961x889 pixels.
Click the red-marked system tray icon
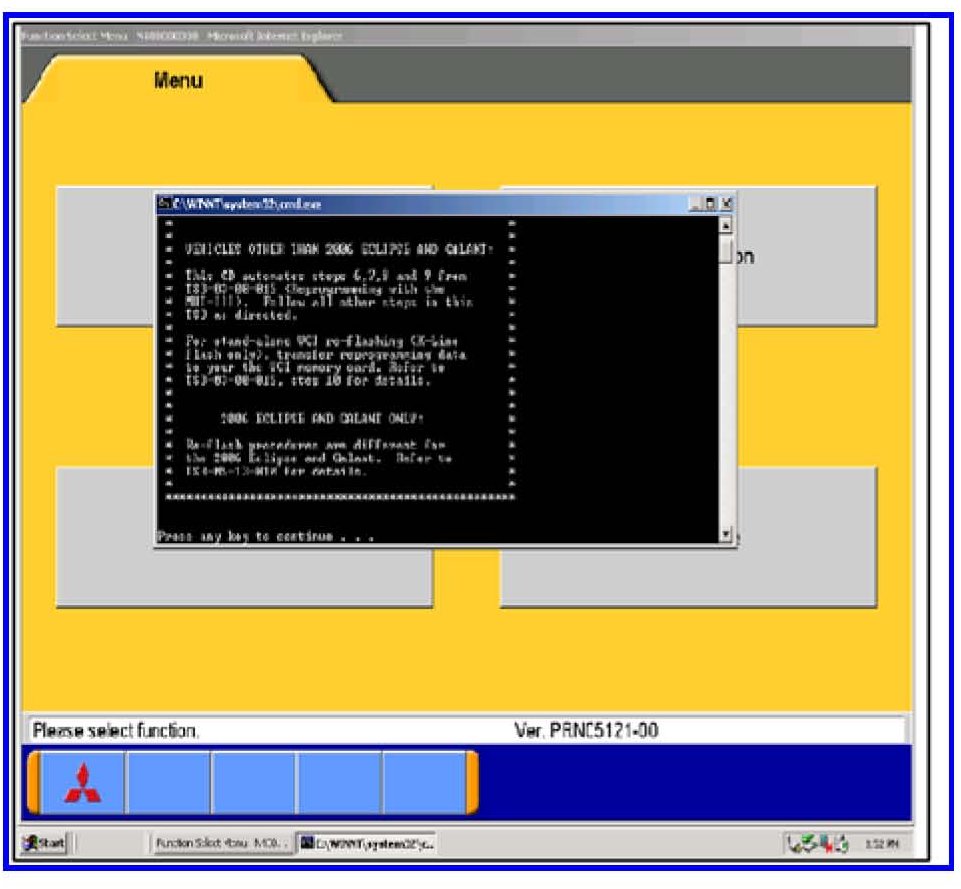pyautogui.click(x=827, y=844)
